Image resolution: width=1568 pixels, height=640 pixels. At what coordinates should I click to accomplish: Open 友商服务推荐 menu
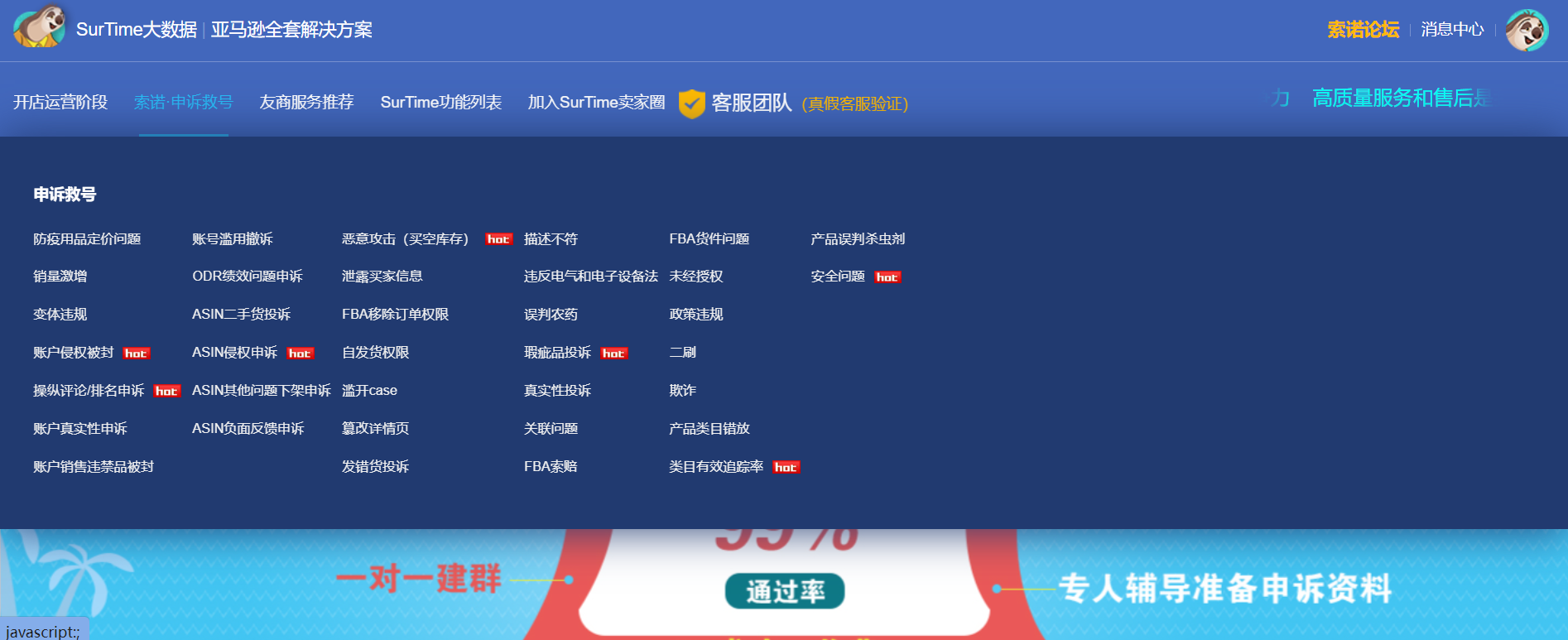click(306, 102)
